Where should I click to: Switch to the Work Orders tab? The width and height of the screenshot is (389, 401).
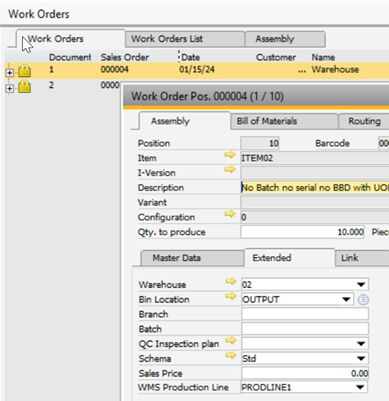70,39
